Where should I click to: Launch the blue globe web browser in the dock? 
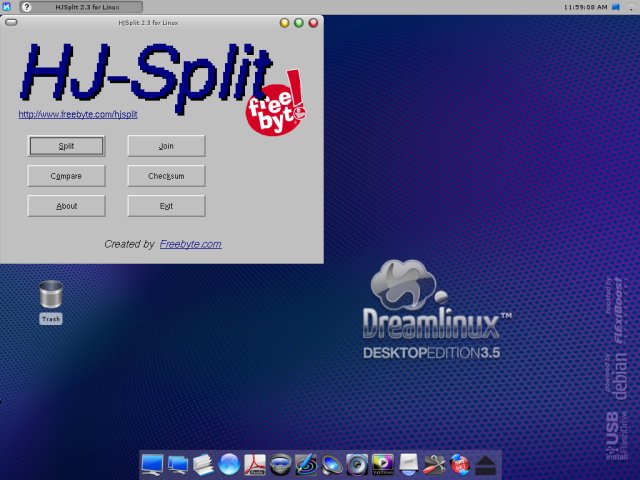(x=229, y=464)
